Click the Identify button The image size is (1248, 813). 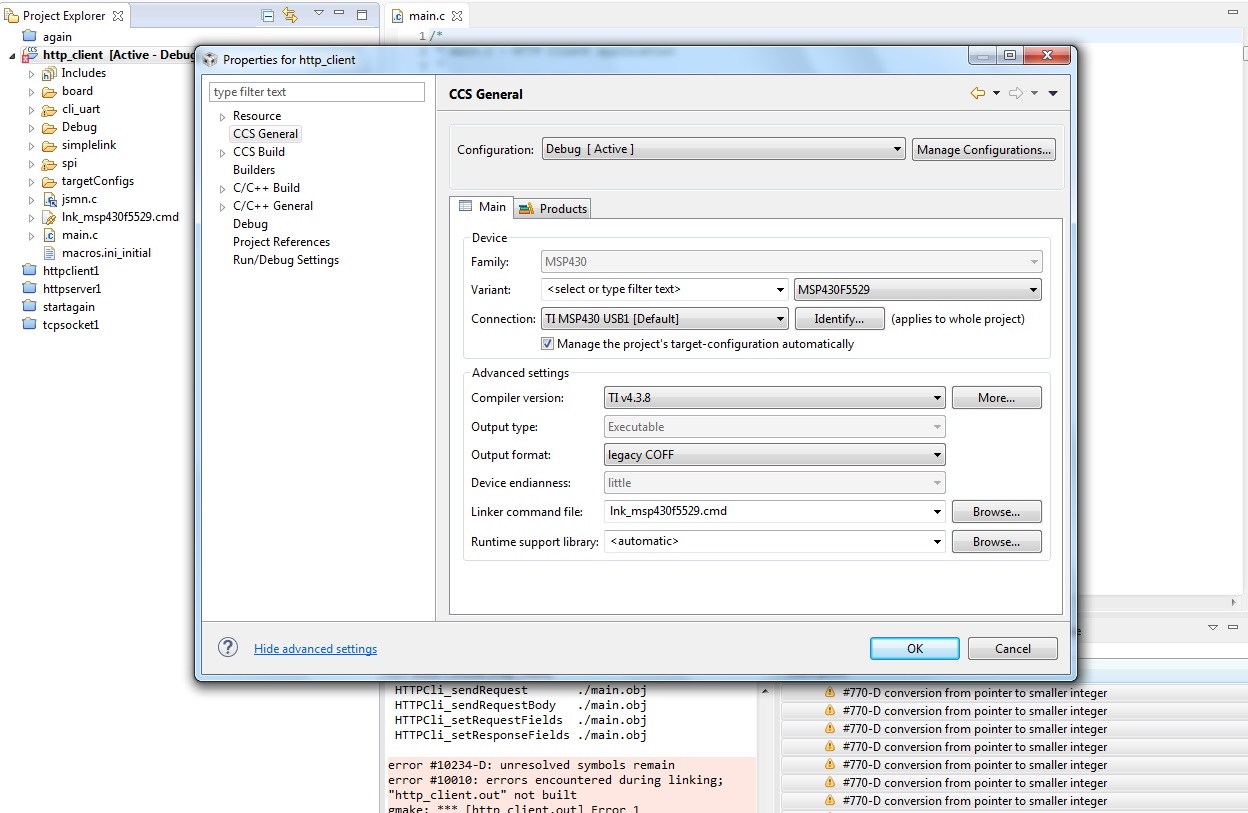coord(839,319)
